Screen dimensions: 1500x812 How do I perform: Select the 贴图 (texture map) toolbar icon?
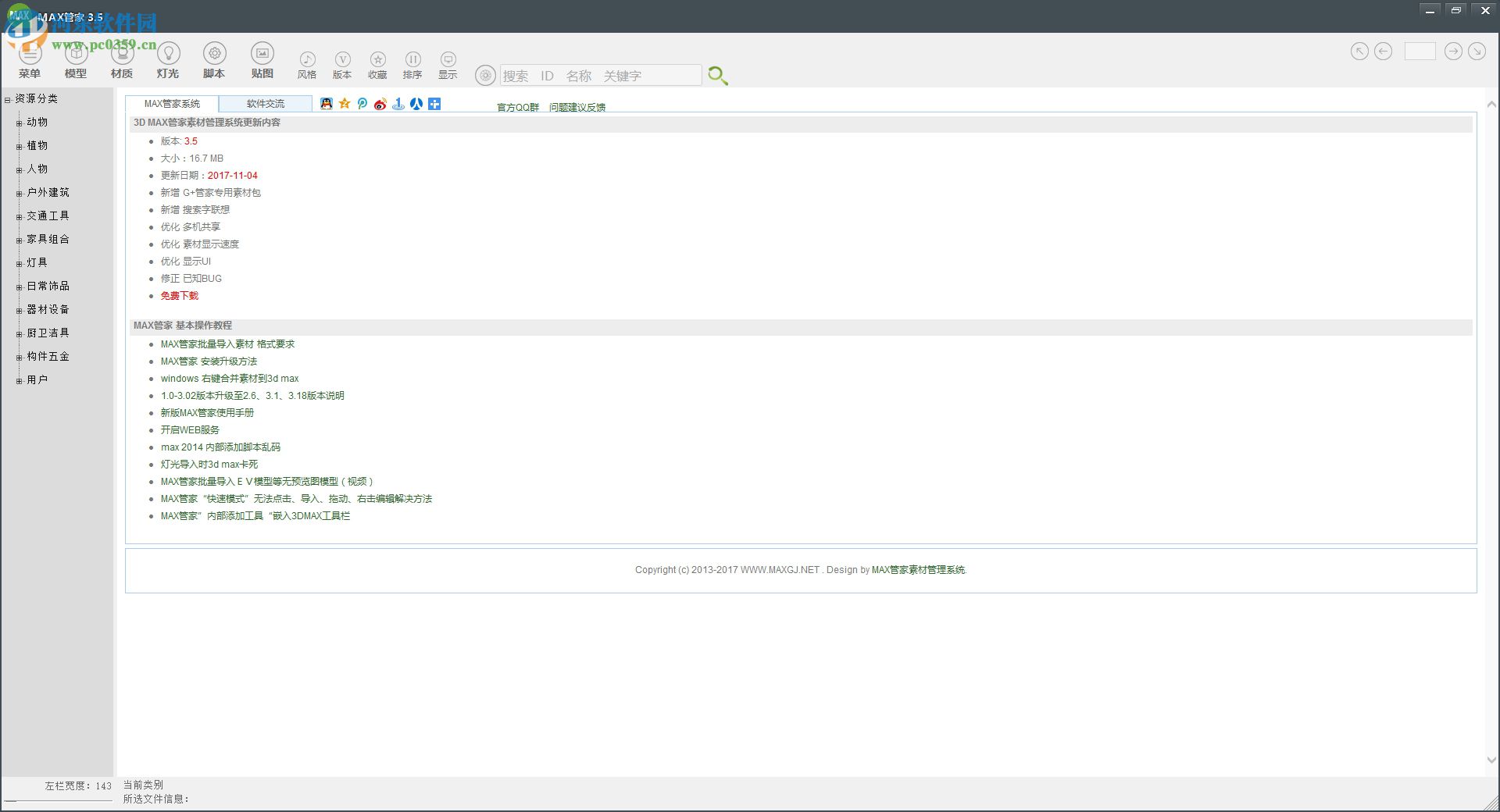pyautogui.click(x=262, y=53)
